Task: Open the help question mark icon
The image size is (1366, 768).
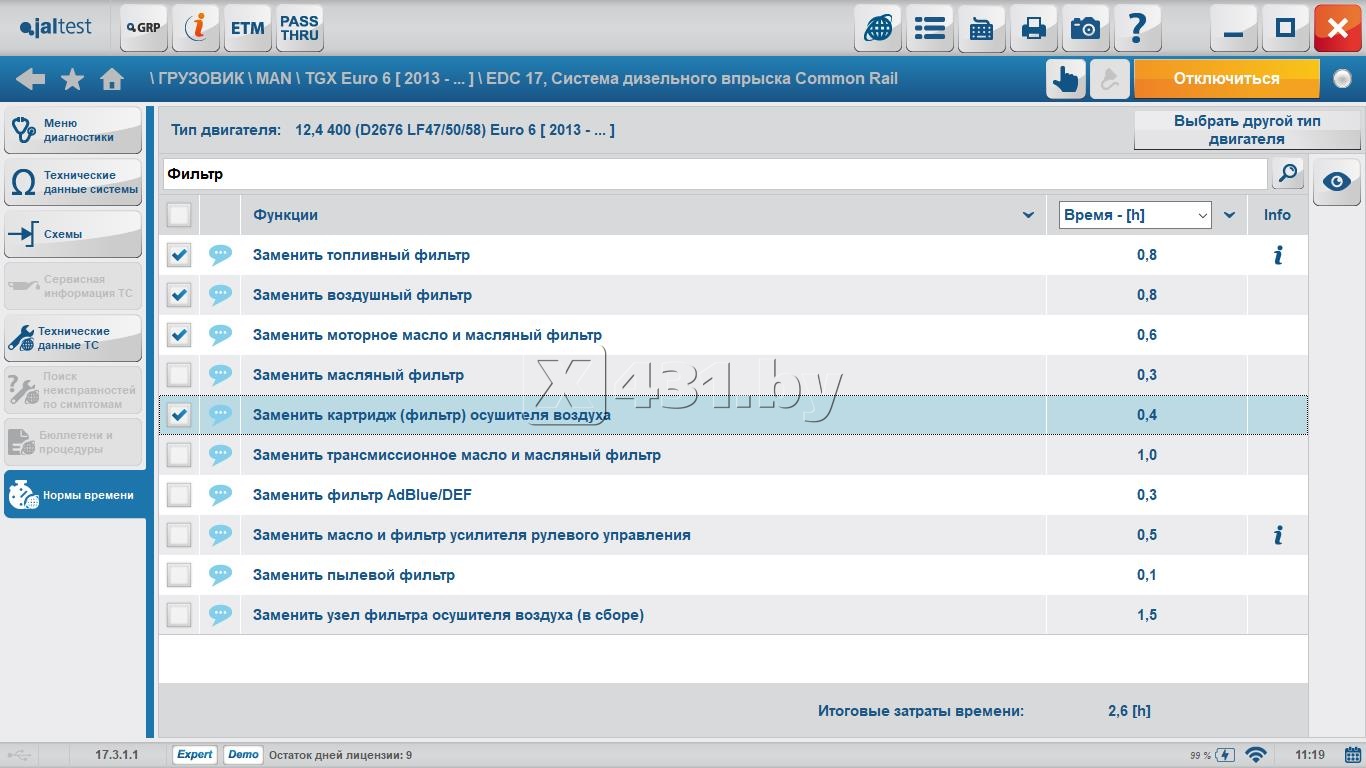Action: (1137, 28)
